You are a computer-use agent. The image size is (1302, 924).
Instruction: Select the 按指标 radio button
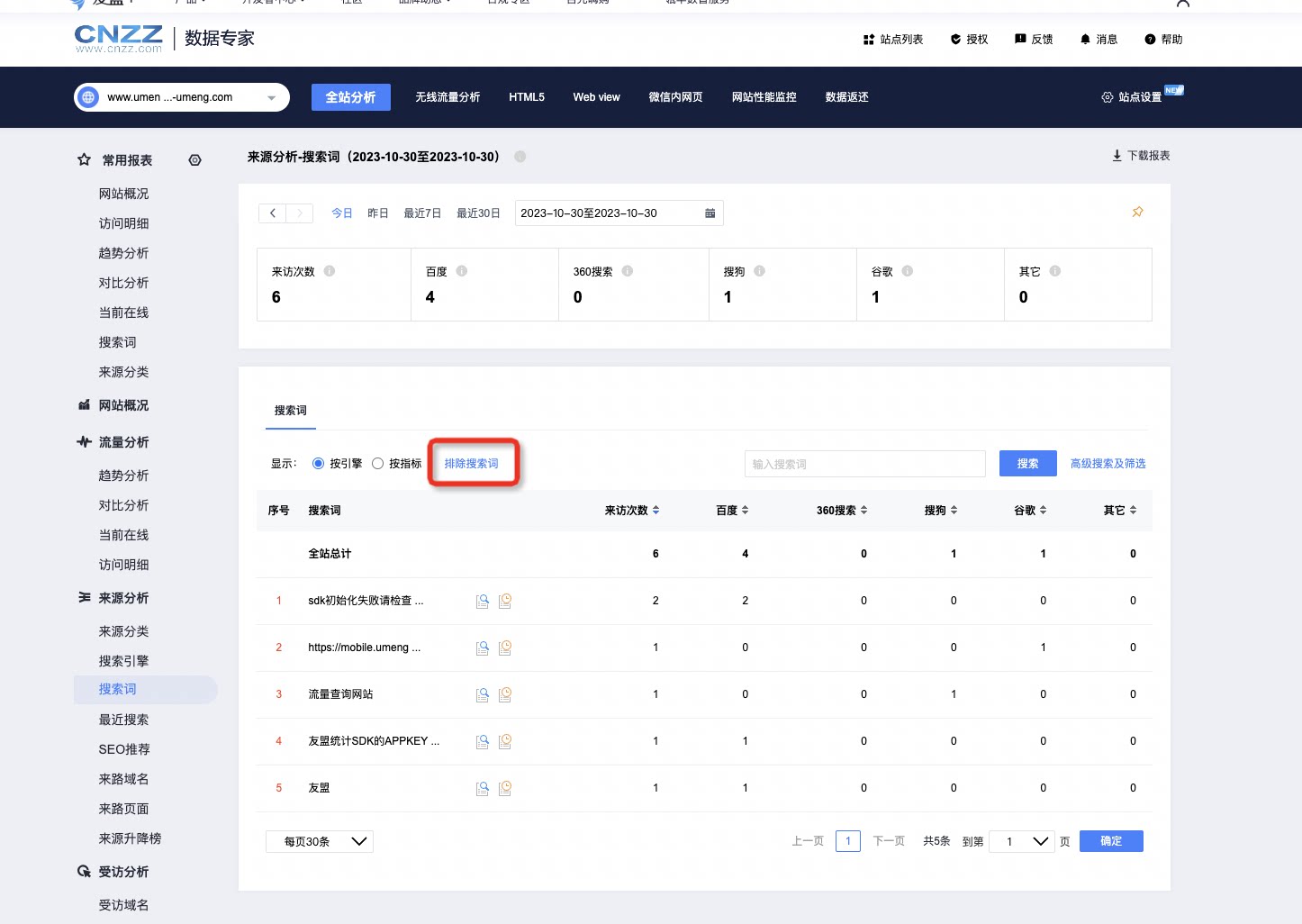[x=377, y=464]
